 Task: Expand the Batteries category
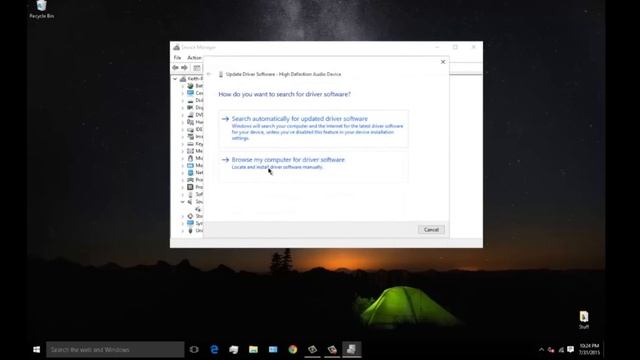(182, 86)
